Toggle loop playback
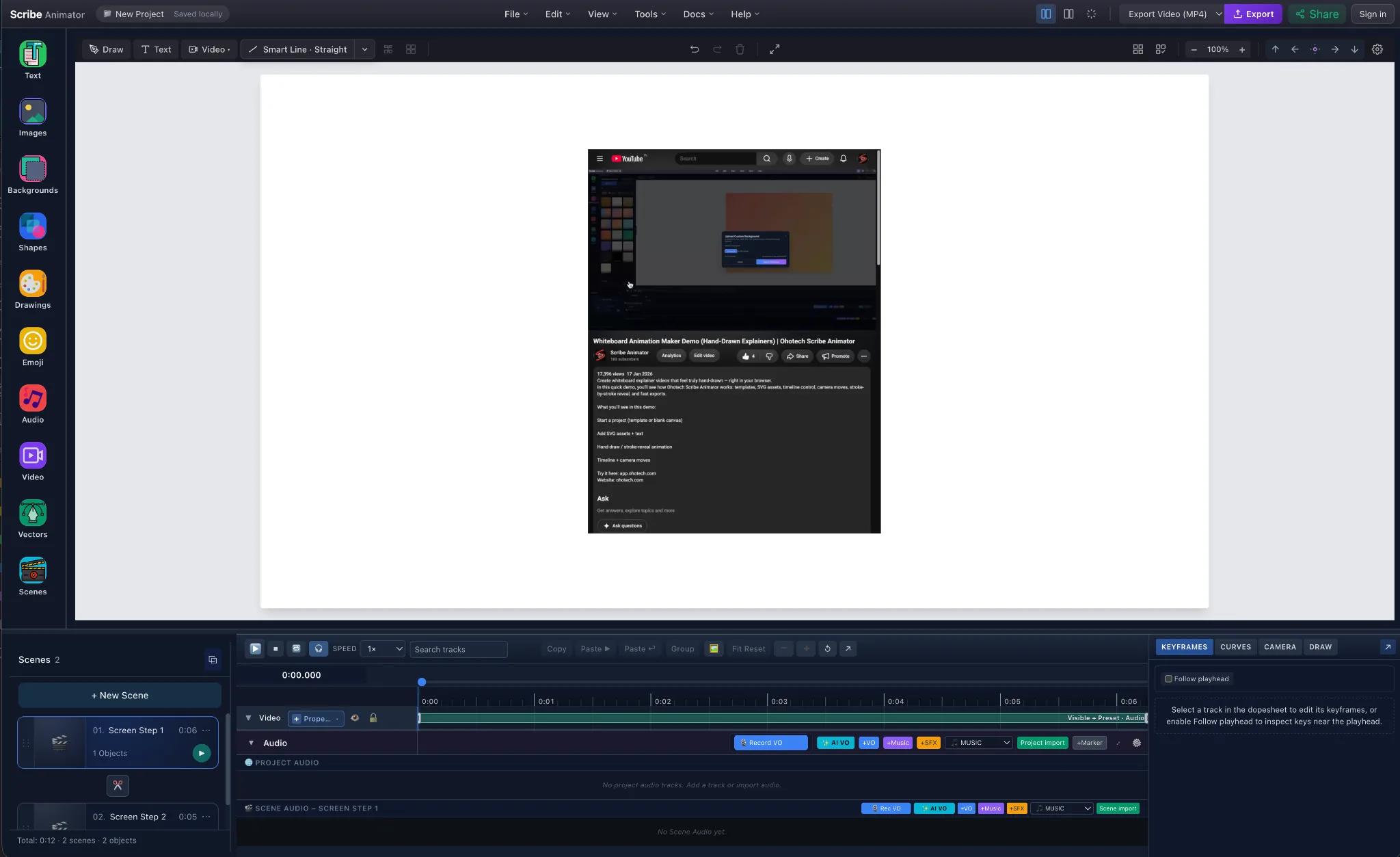The image size is (1400, 857). [296, 648]
